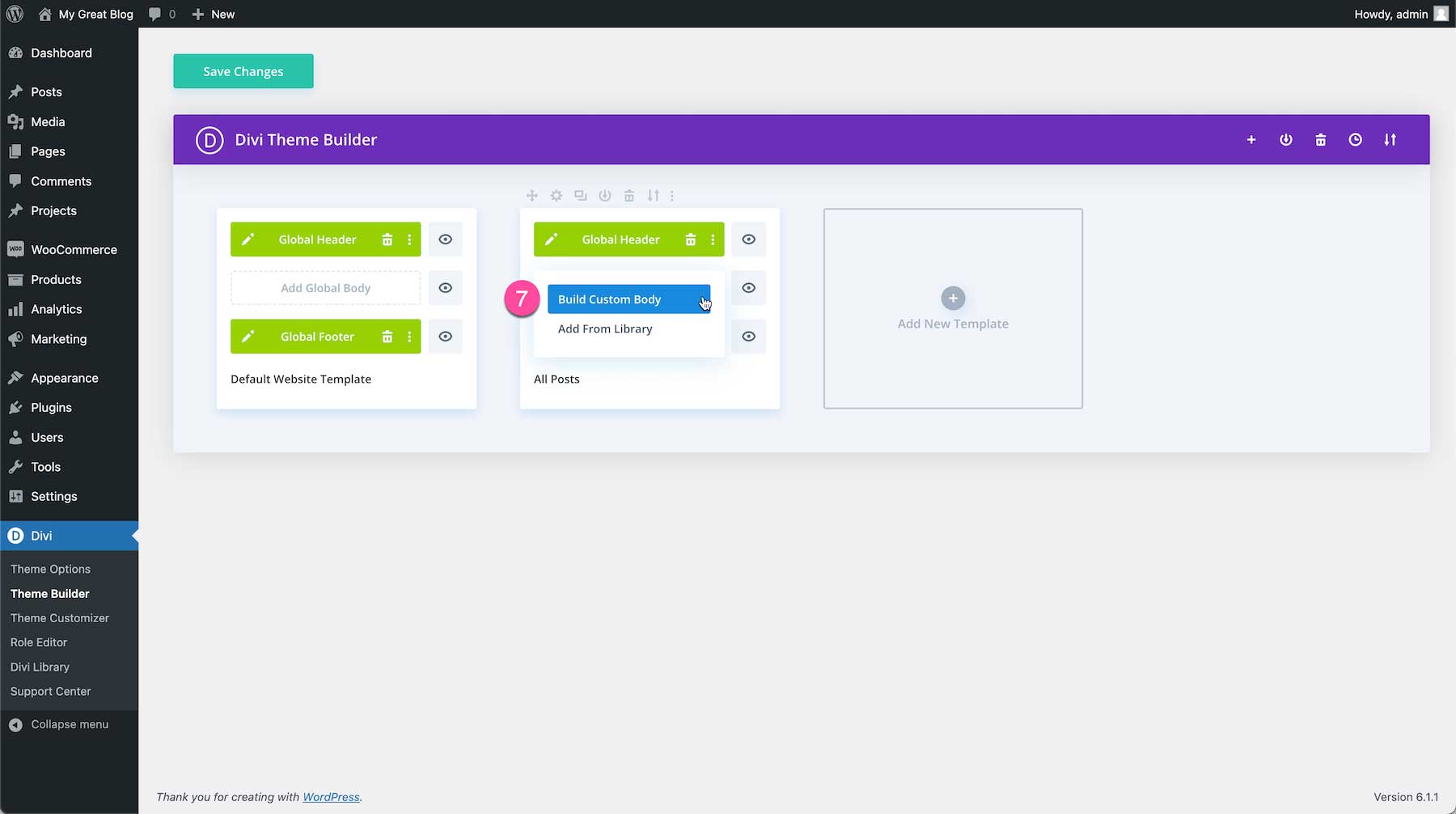Viewport: 1456px width, 814px height.
Task: Open history clock icon in purple header
Action: click(x=1356, y=140)
